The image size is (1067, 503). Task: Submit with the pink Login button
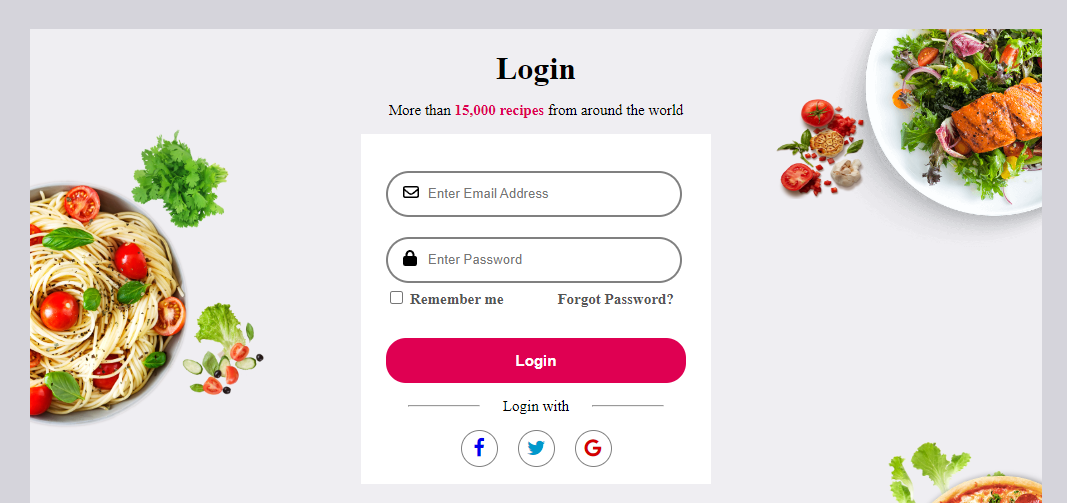click(x=536, y=360)
